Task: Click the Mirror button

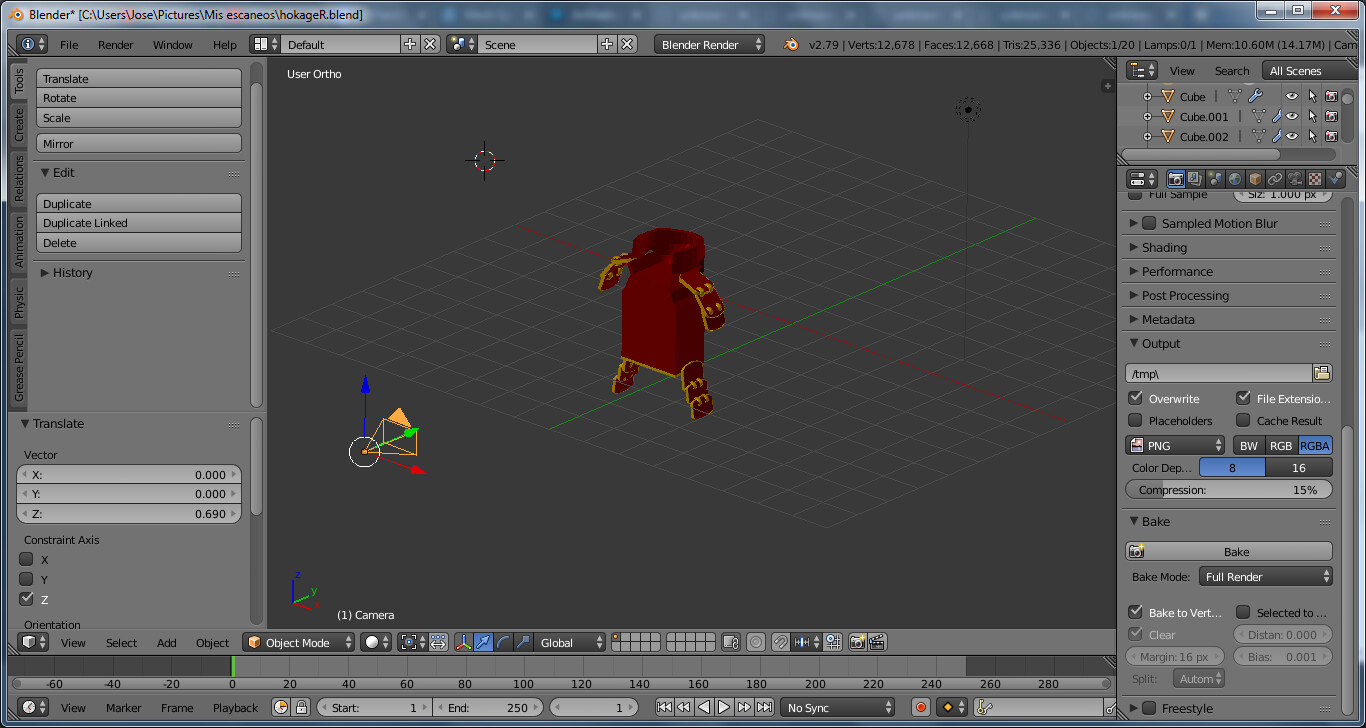Action: click(139, 143)
